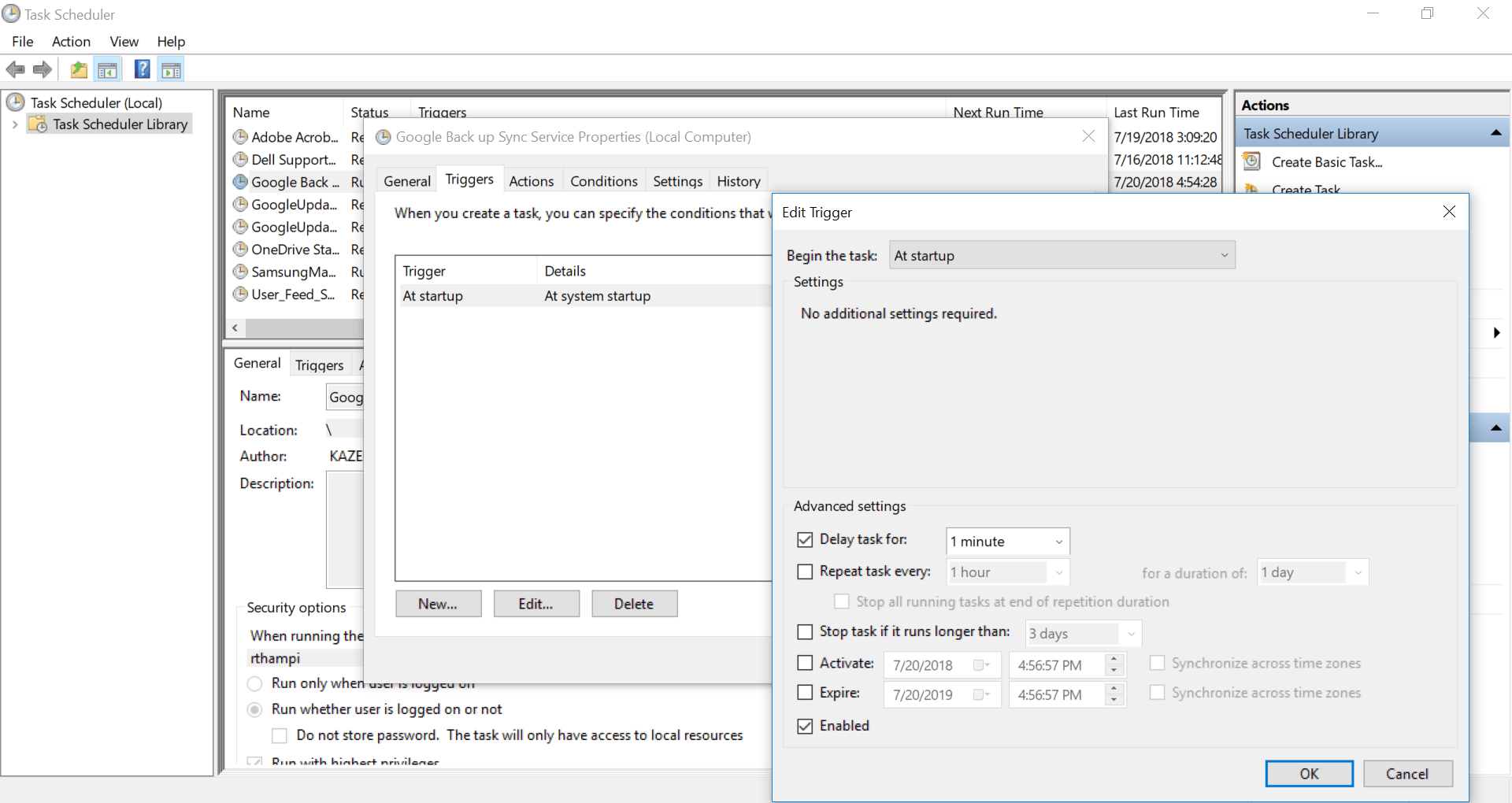Enable Repeat task every checkbox

pyautogui.click(x=805, y=572)
